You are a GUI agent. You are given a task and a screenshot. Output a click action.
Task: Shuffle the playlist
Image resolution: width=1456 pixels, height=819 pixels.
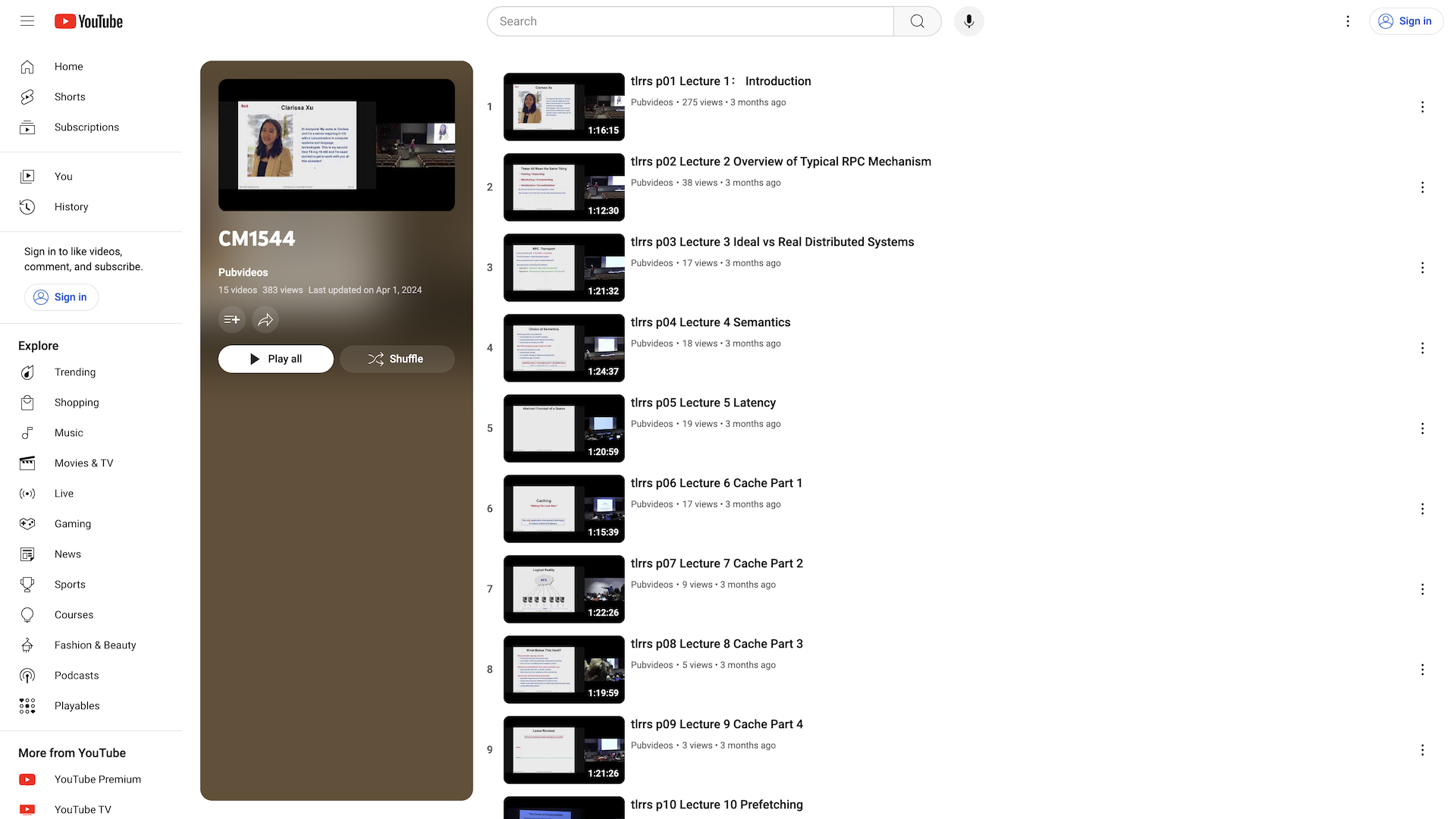point(397,359)
